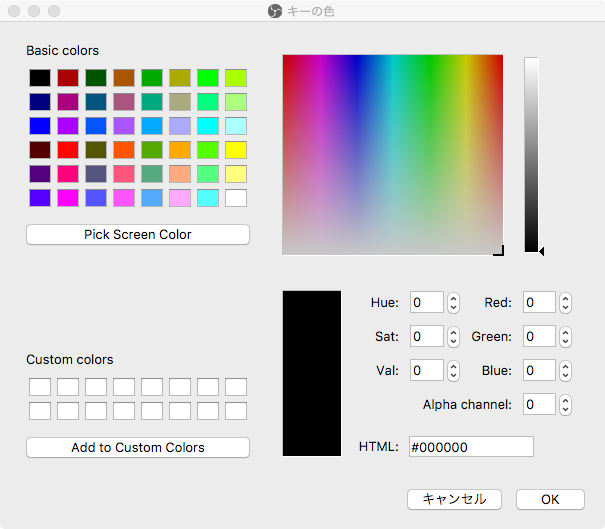Click the Alpha channel input field
The height and width of the screenshot is (529, 605).
coord(539,404)
